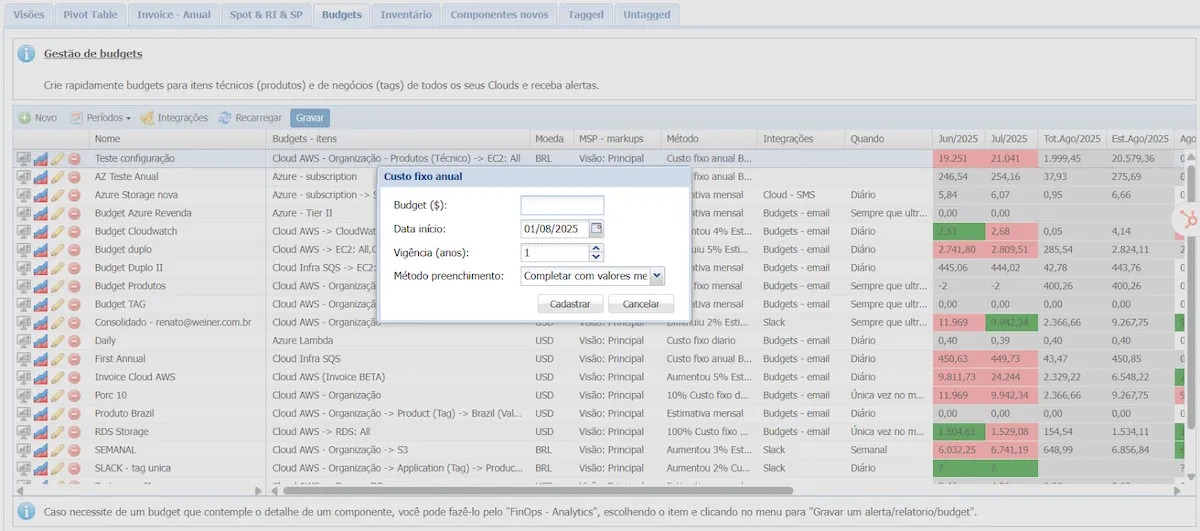The image size is (1200, 531).
Task: Click the Integrações column header
Action: pyautogui.click(x=801, y=139)
